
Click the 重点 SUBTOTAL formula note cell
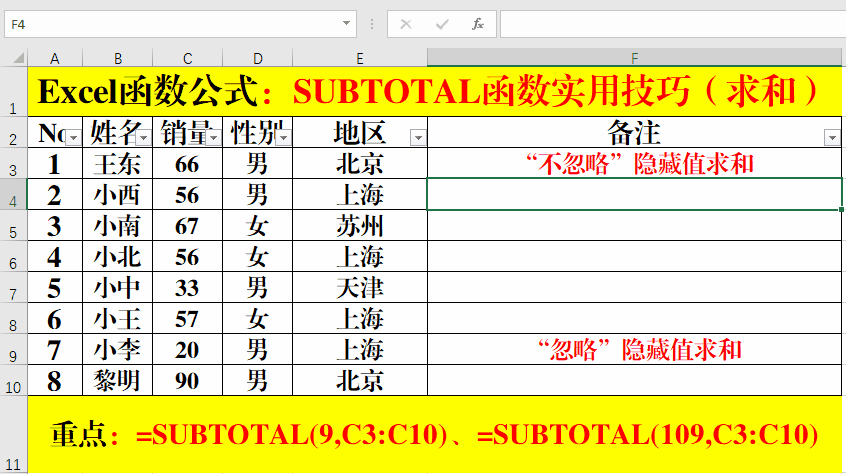(x=435, y=435)
